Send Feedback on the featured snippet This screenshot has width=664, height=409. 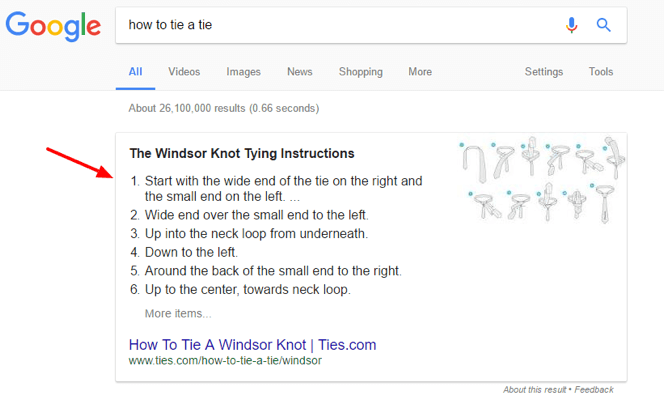(595, 390)
